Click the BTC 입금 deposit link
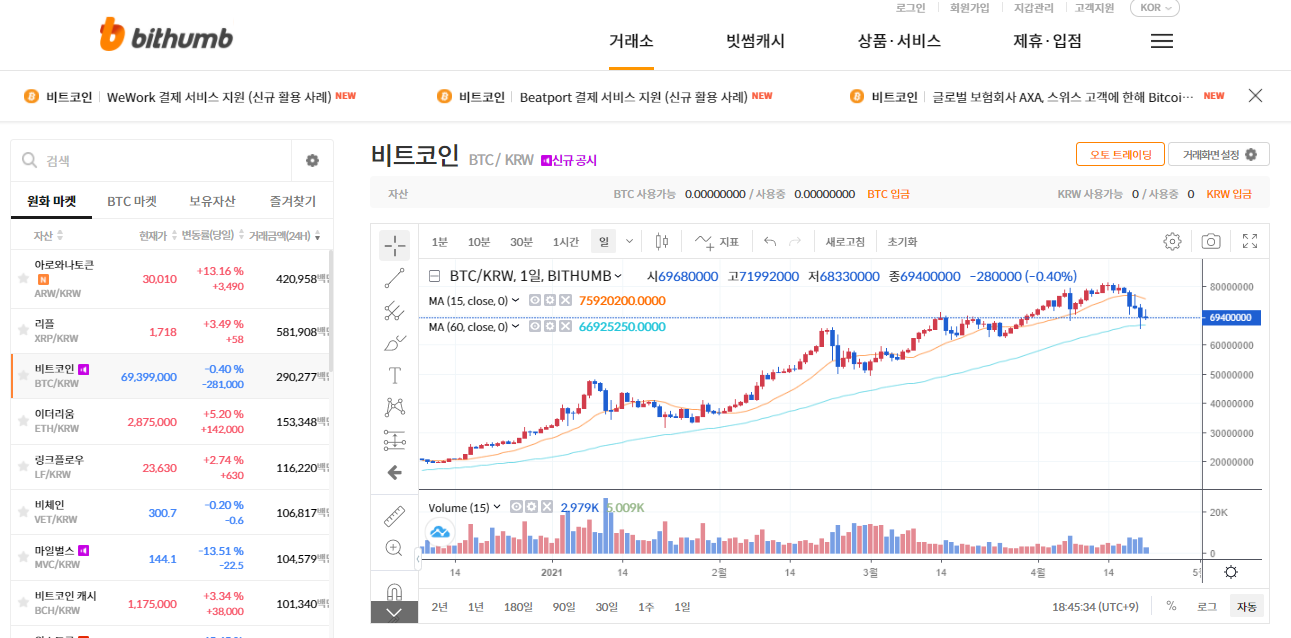Viewport: 1291px width, 638px height. tap(889, 194)
